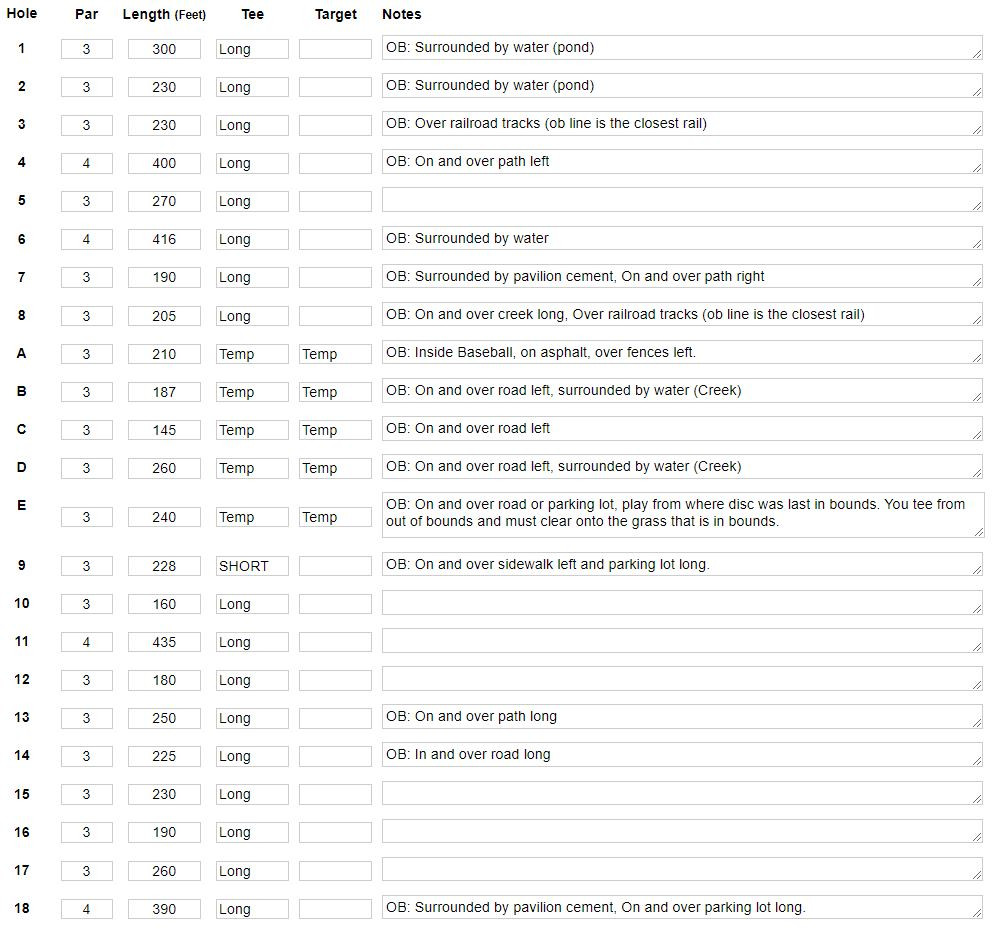
Task: Select the Par field for hole 18
Action: point(86,909)
